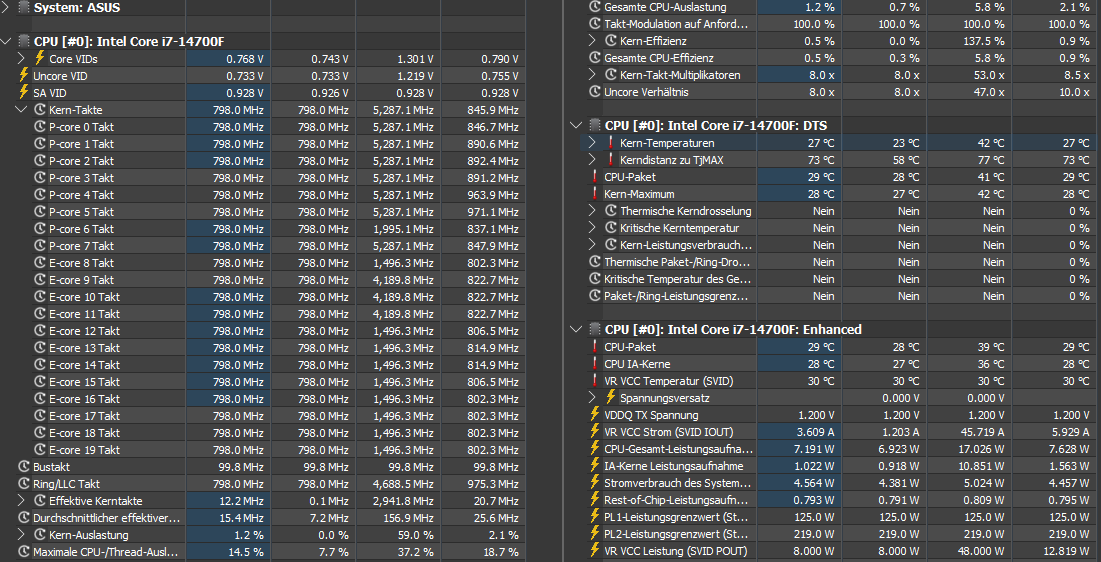Click the chip icon of CPU [#0]: Intel Core i7-14700F header
Viewport: 1101px width, 562px height.
(24, 41)
